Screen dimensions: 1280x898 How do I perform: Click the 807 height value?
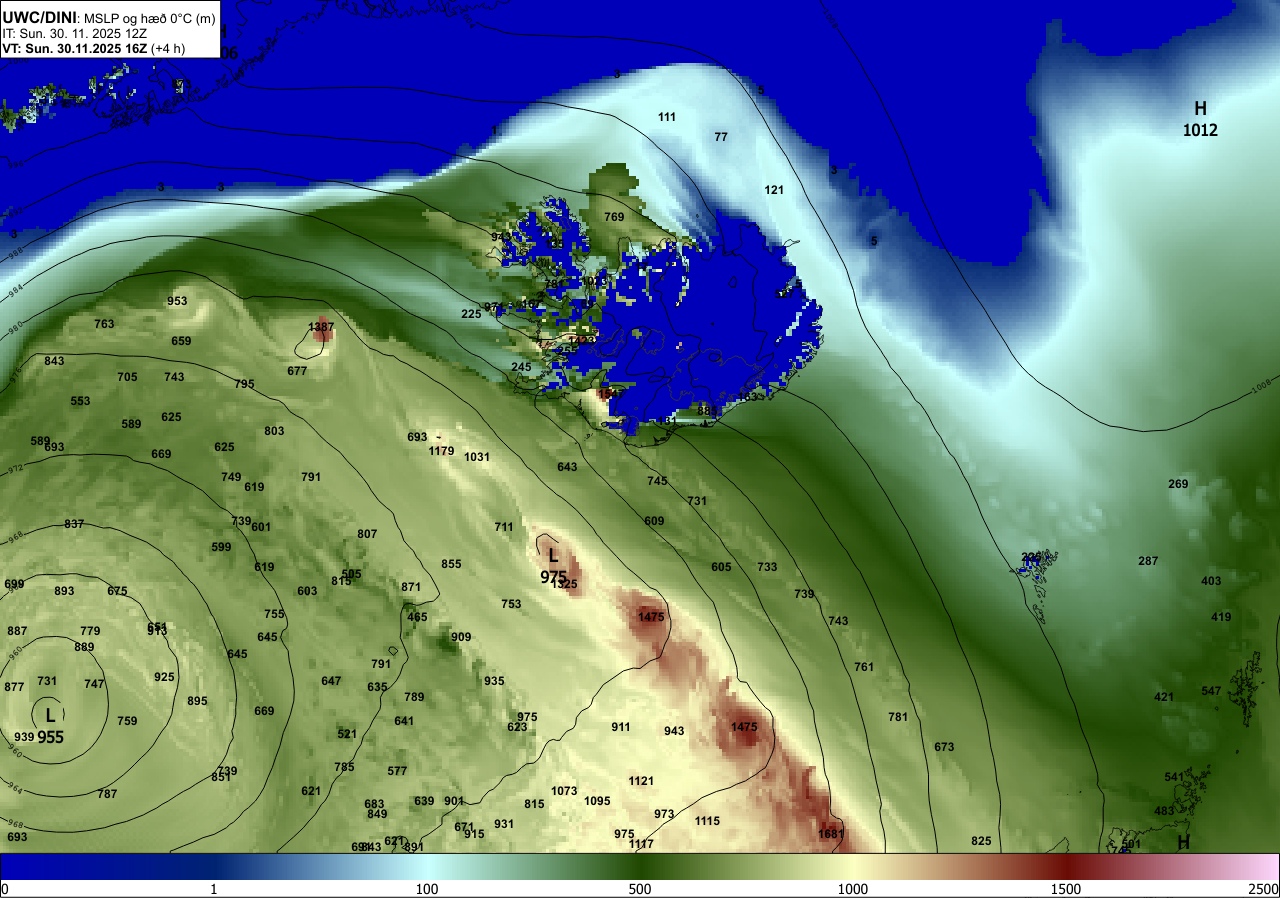pyautogui.click(x=367, y=534)
